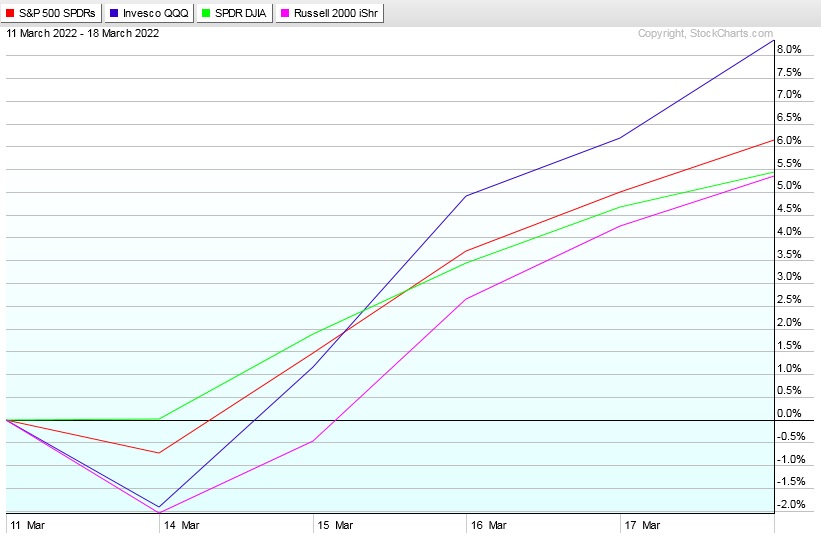The width and height of the screenshot is (821, 545).
Task: Click the '7.5%' y-axis label
Action: point(789,72)
